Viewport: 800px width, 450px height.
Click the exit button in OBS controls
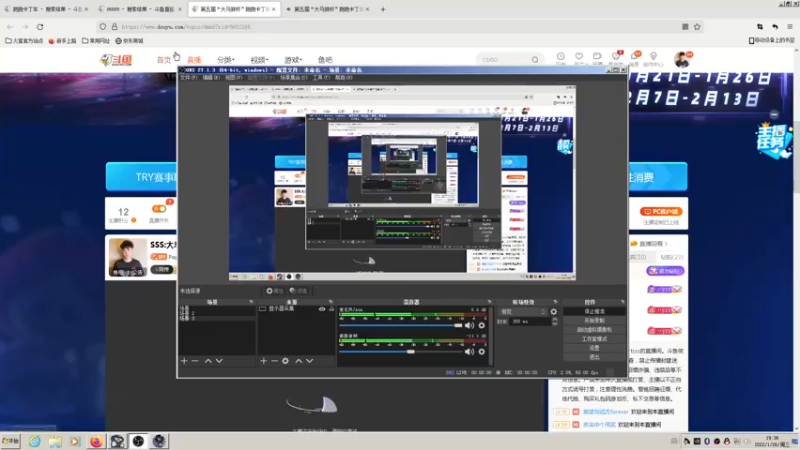click(594, 357)
